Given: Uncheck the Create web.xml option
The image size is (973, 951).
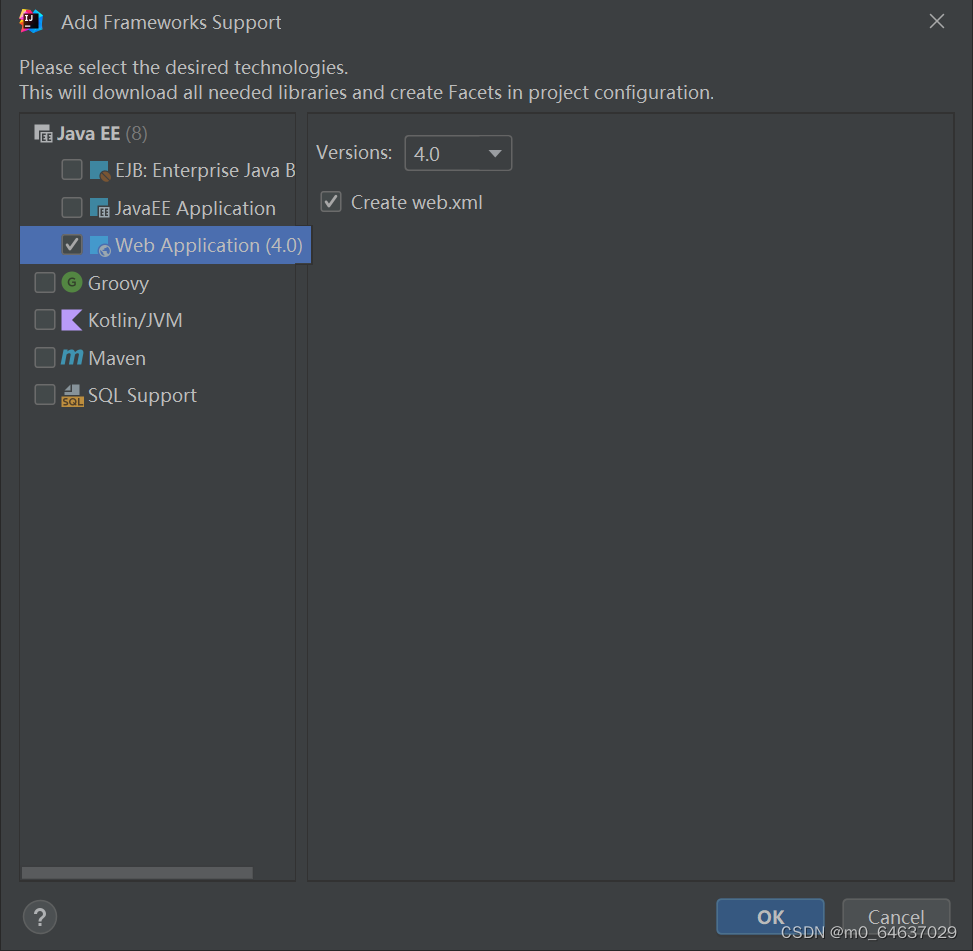Looking at the screenshot, I should (330, 201).
